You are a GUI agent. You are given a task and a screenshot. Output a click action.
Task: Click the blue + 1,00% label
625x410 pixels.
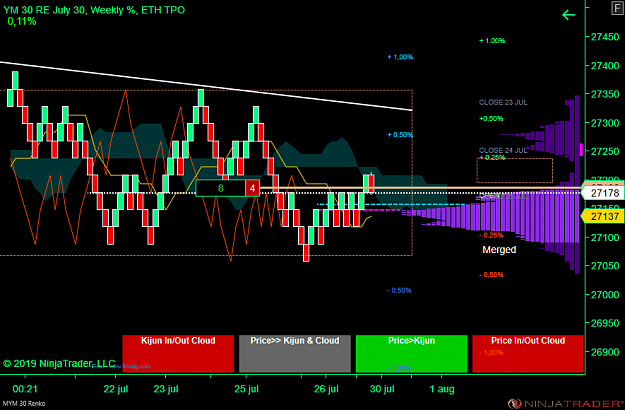[x=400, y=57]
